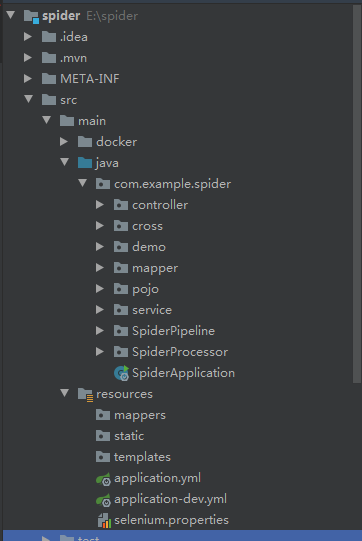Click the .mvn folder icon

click(49, 58)
